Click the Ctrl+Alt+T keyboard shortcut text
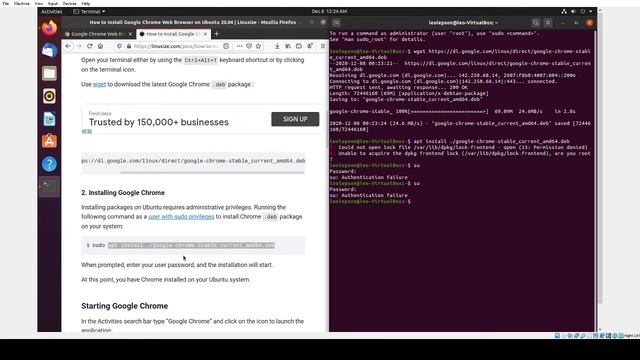This screenshot has width=640, height=360. [x=200, y=60]
